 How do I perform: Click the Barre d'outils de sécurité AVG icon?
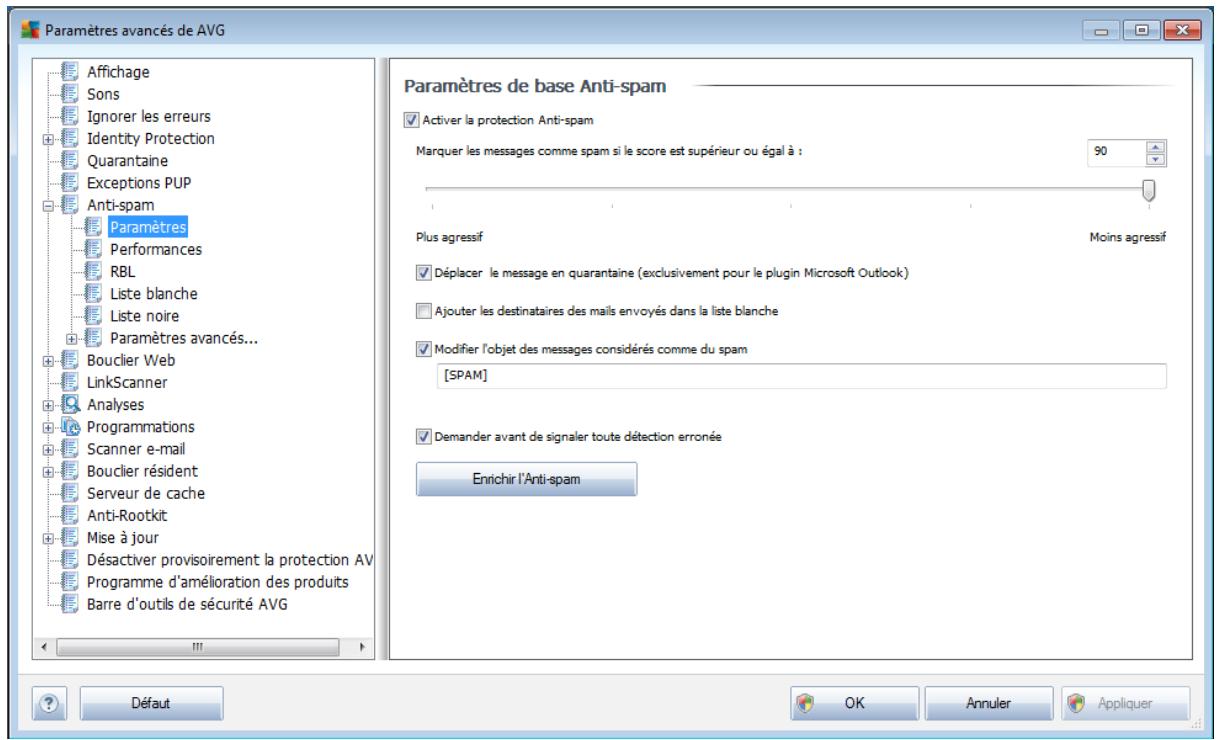(70, 602)
